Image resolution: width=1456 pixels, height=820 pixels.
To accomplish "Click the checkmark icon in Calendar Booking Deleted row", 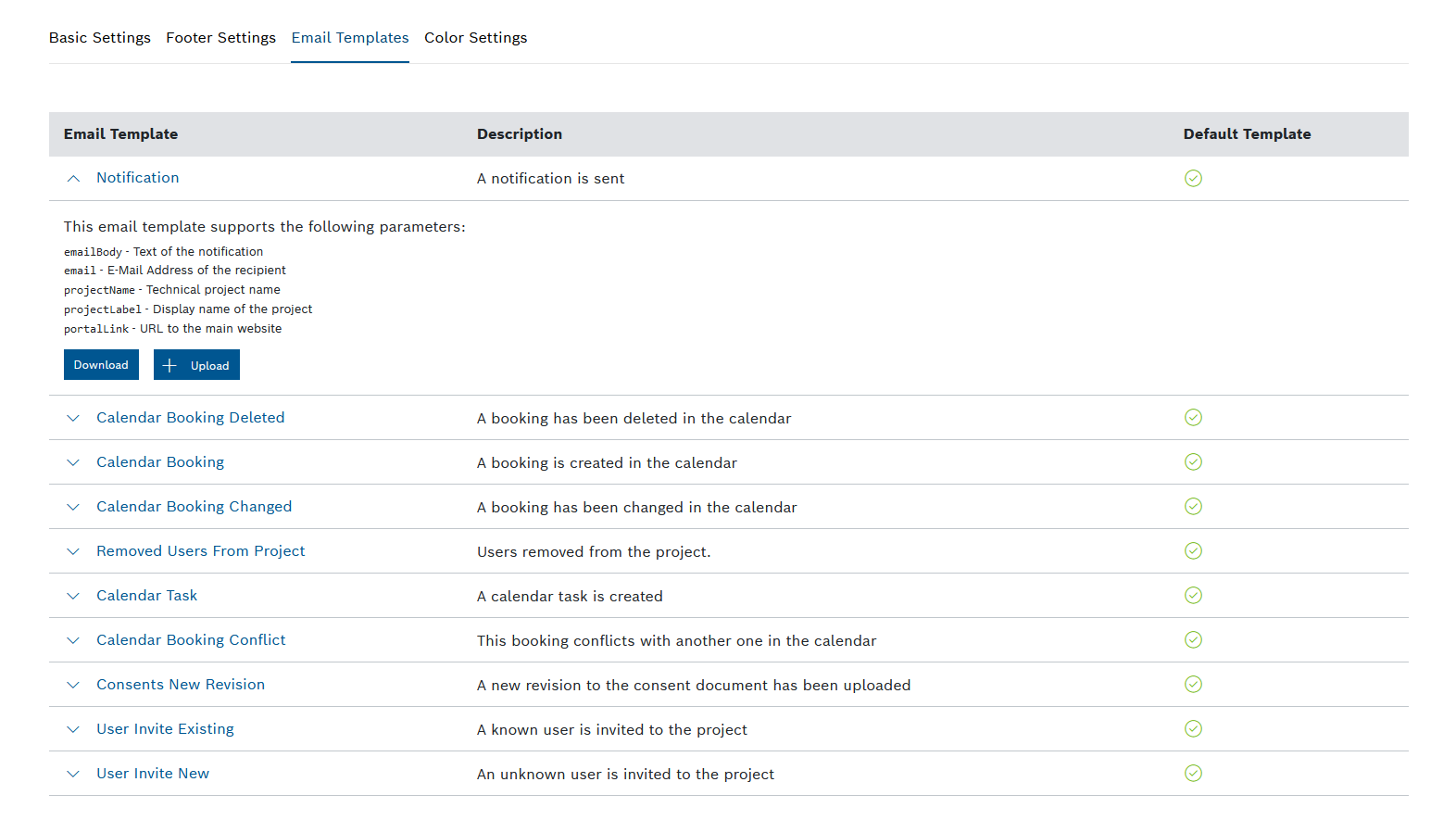I will tap(1193, 418).
